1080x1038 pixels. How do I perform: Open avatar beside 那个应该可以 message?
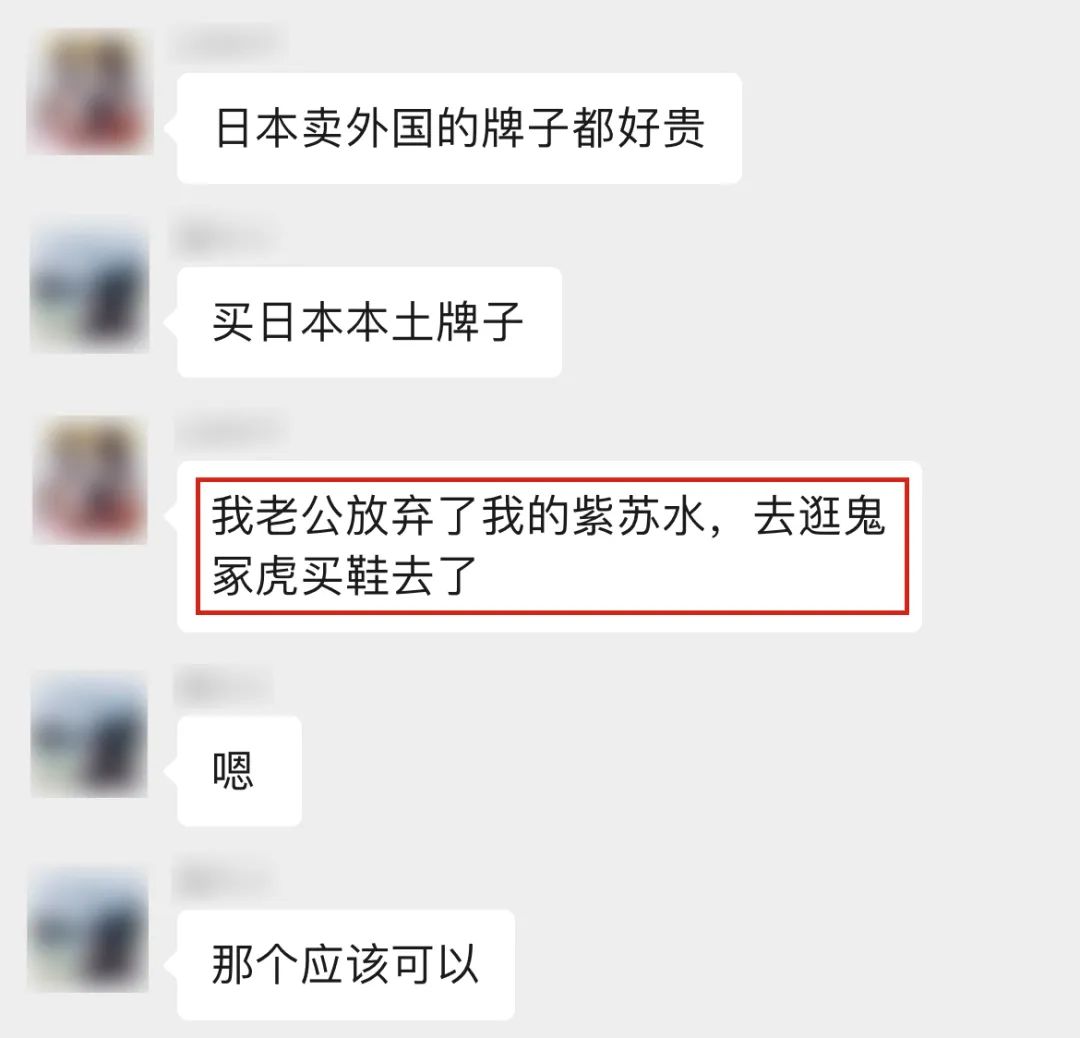coord(89,929)
